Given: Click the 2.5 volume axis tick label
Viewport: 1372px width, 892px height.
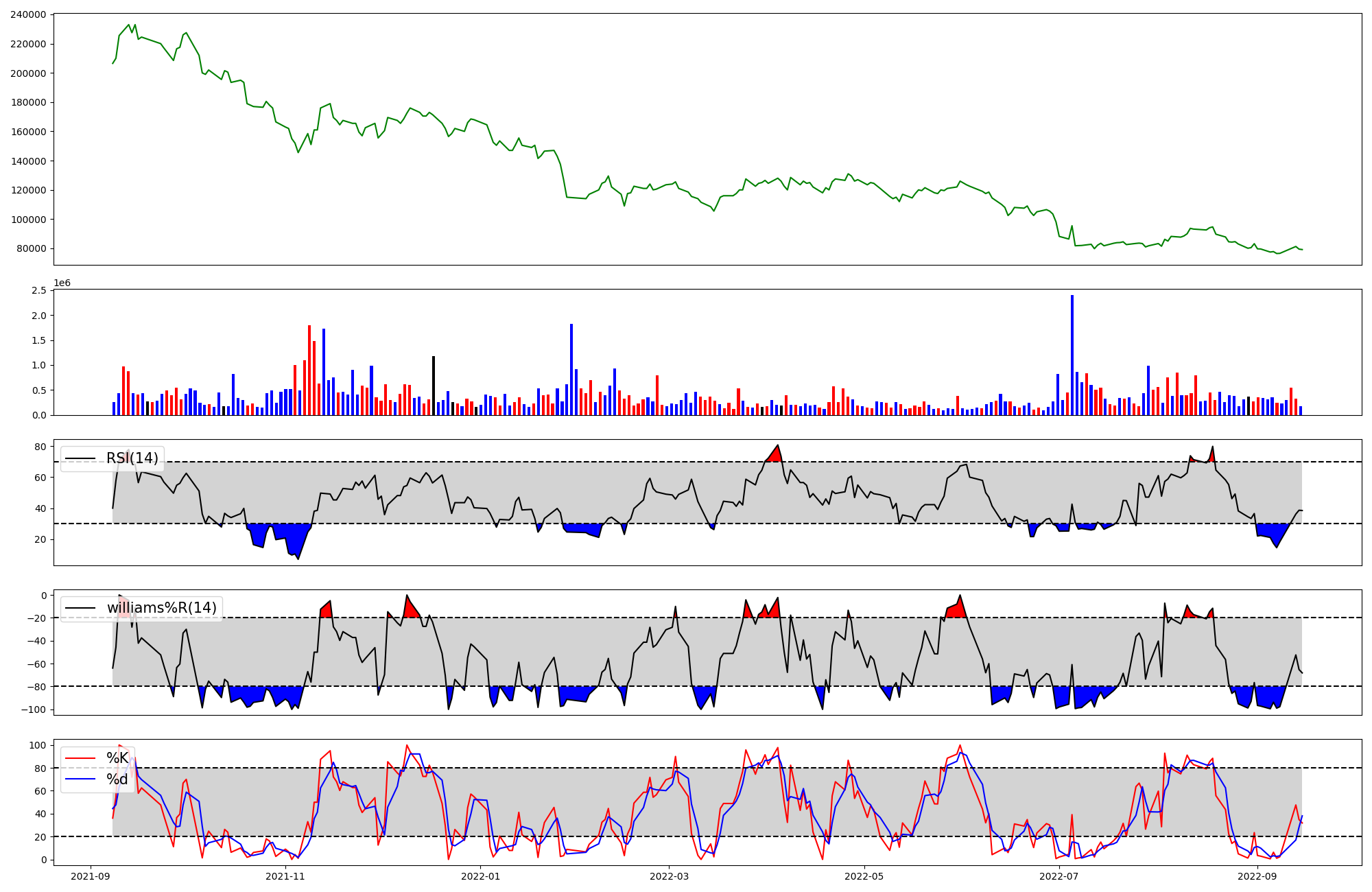Looking at the screenshot, I should [39, 291].
